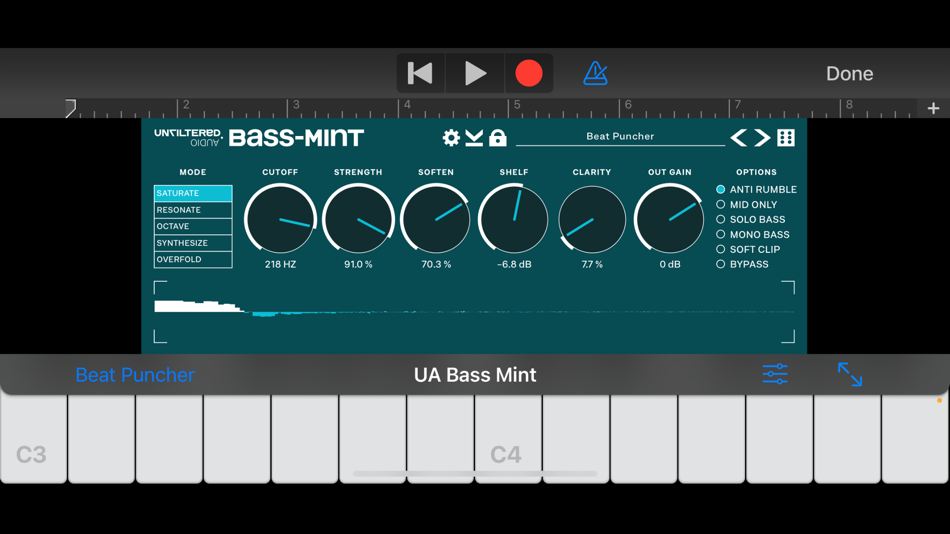This screenshot has width=950, height=534.
Task: Click the 91.0 % strength value
Action: coord(358,264)
